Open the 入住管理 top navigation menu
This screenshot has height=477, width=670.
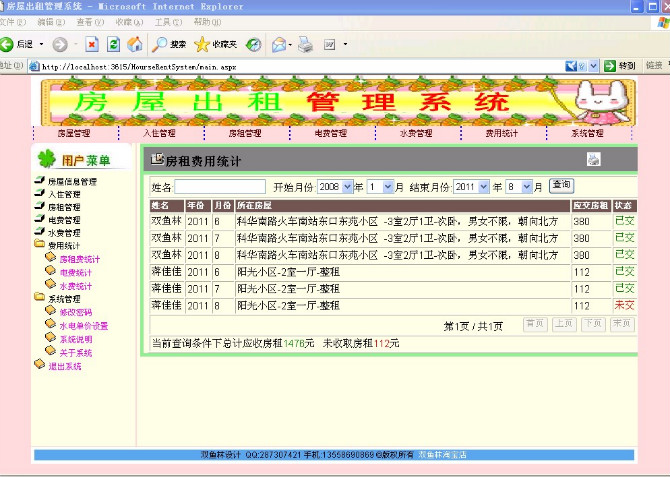click(159, 133)
